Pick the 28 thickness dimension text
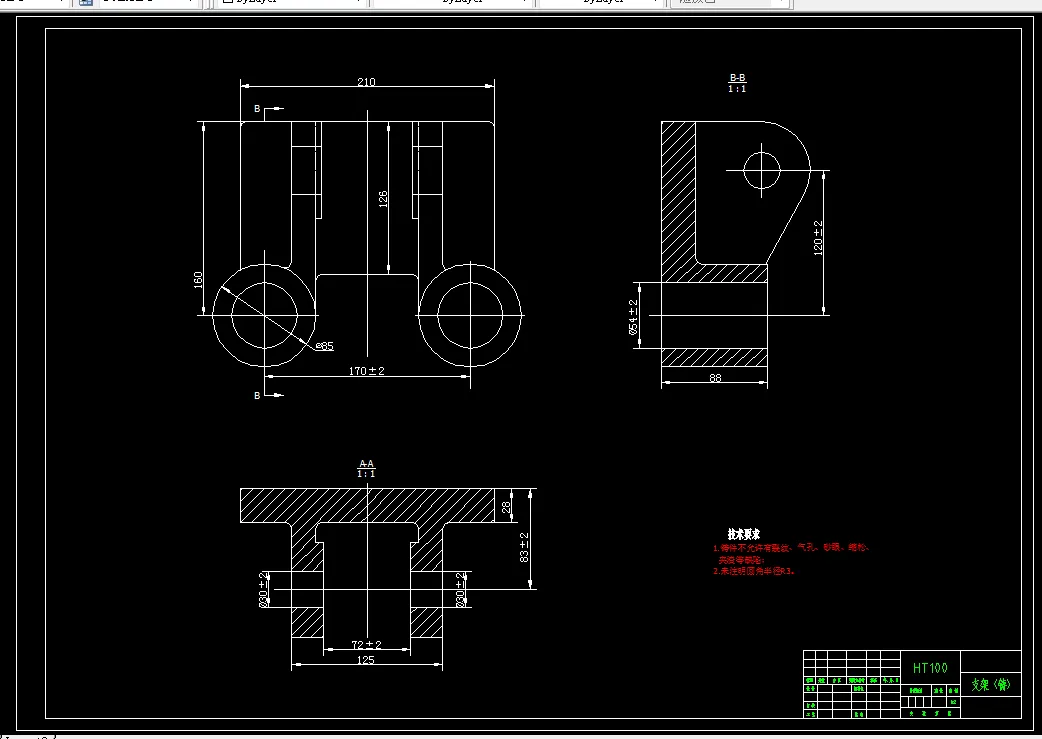The height and width of the screenshot is (739, 1042). tap(506, 507)
